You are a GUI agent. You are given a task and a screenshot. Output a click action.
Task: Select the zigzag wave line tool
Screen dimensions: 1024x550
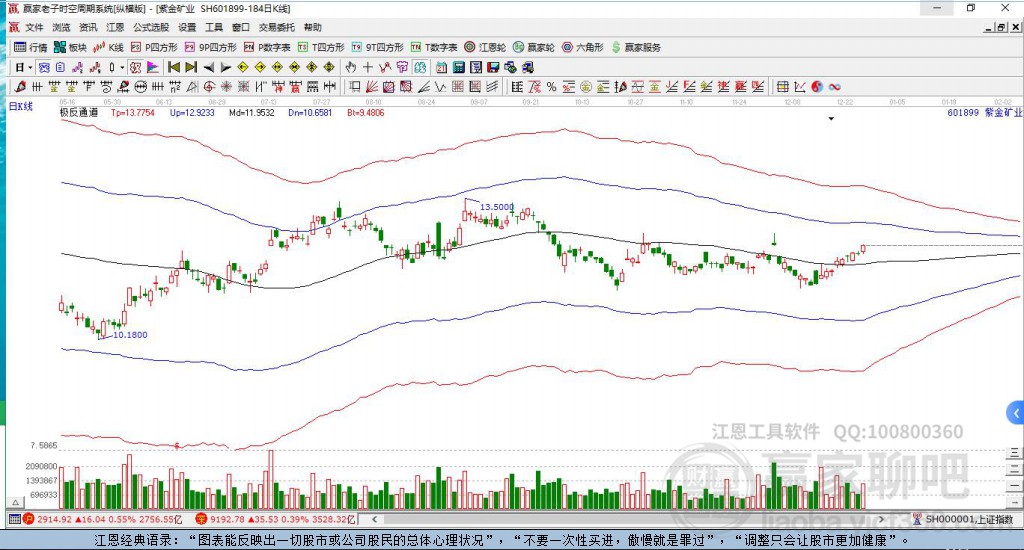click(440, 87)
